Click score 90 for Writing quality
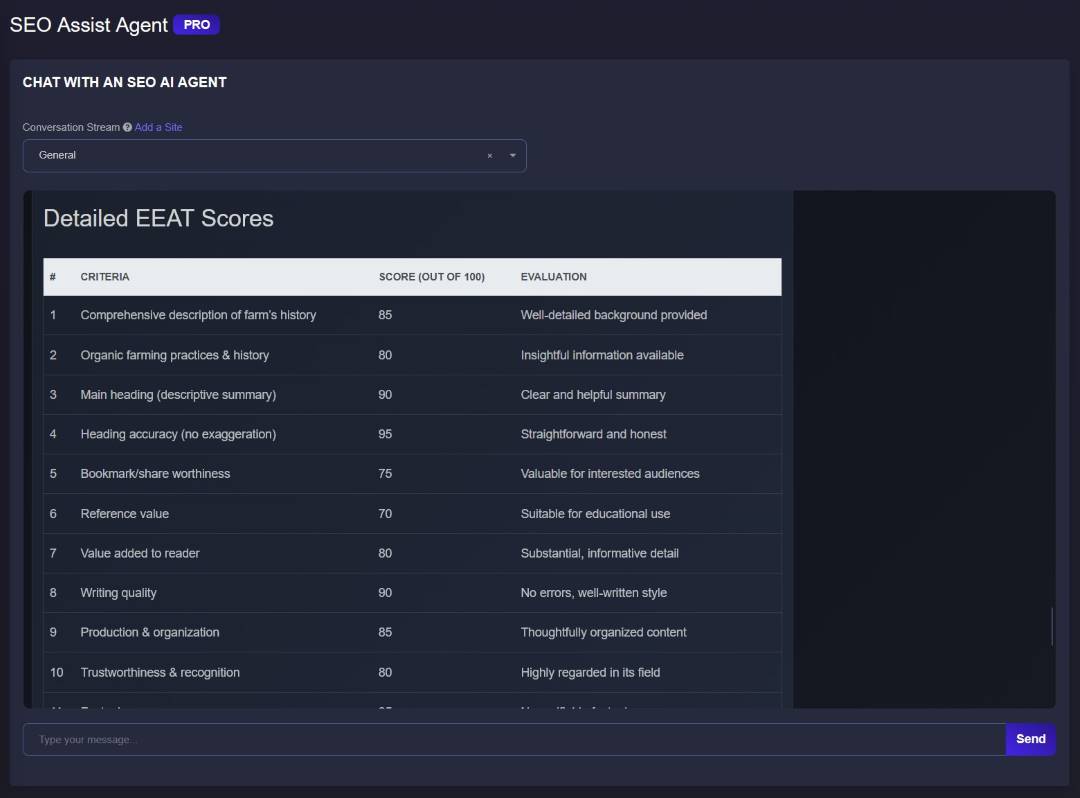The height and width of the screenshot is (798, 1080). pos(385,593)
